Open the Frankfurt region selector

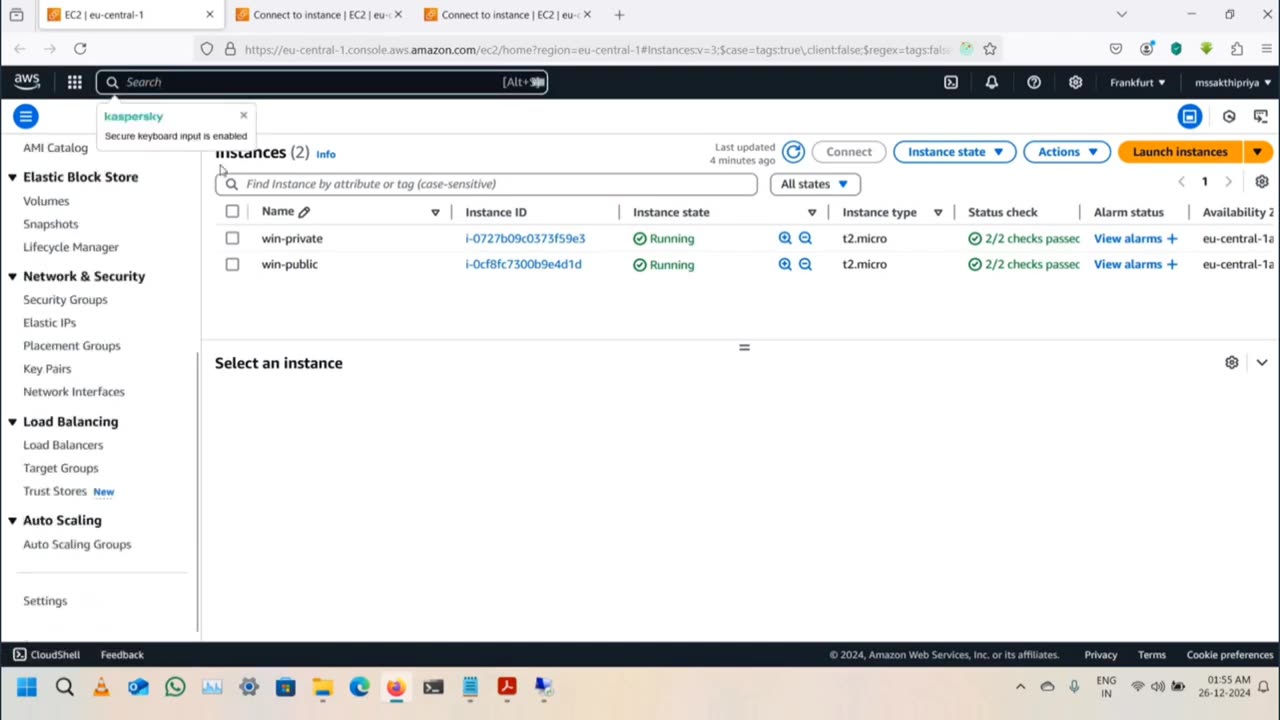point(1138,82)
